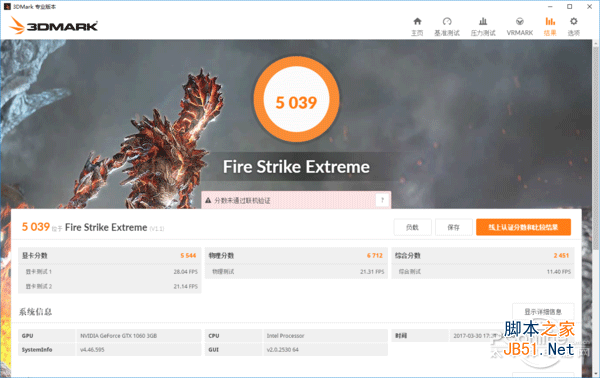Screen dimensions: 600x378
Task: Maximize the 3DMark window
Action: point(569,7)
